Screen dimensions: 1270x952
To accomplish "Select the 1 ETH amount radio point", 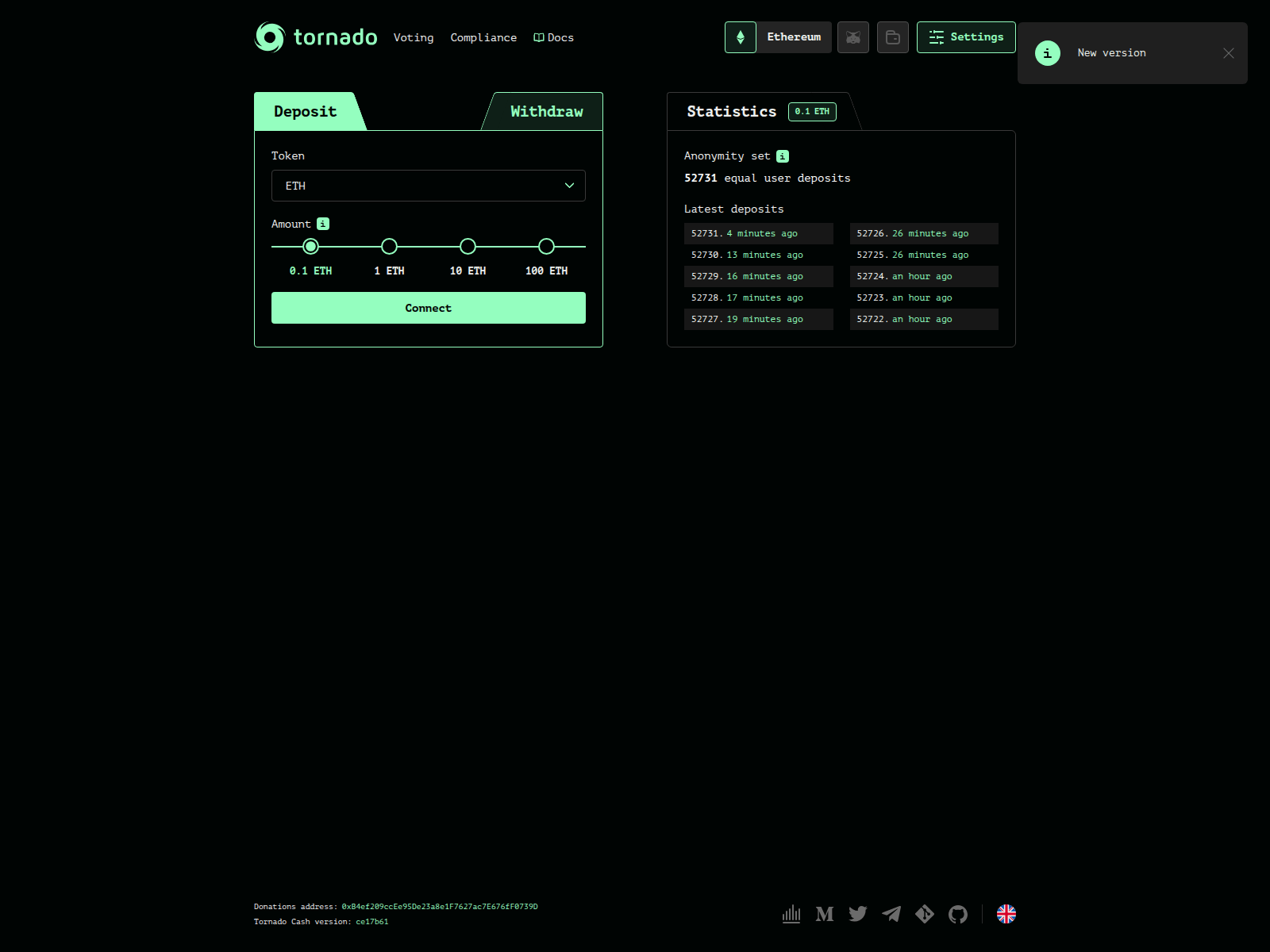I will pyautogui.click(x=389, y=247).
